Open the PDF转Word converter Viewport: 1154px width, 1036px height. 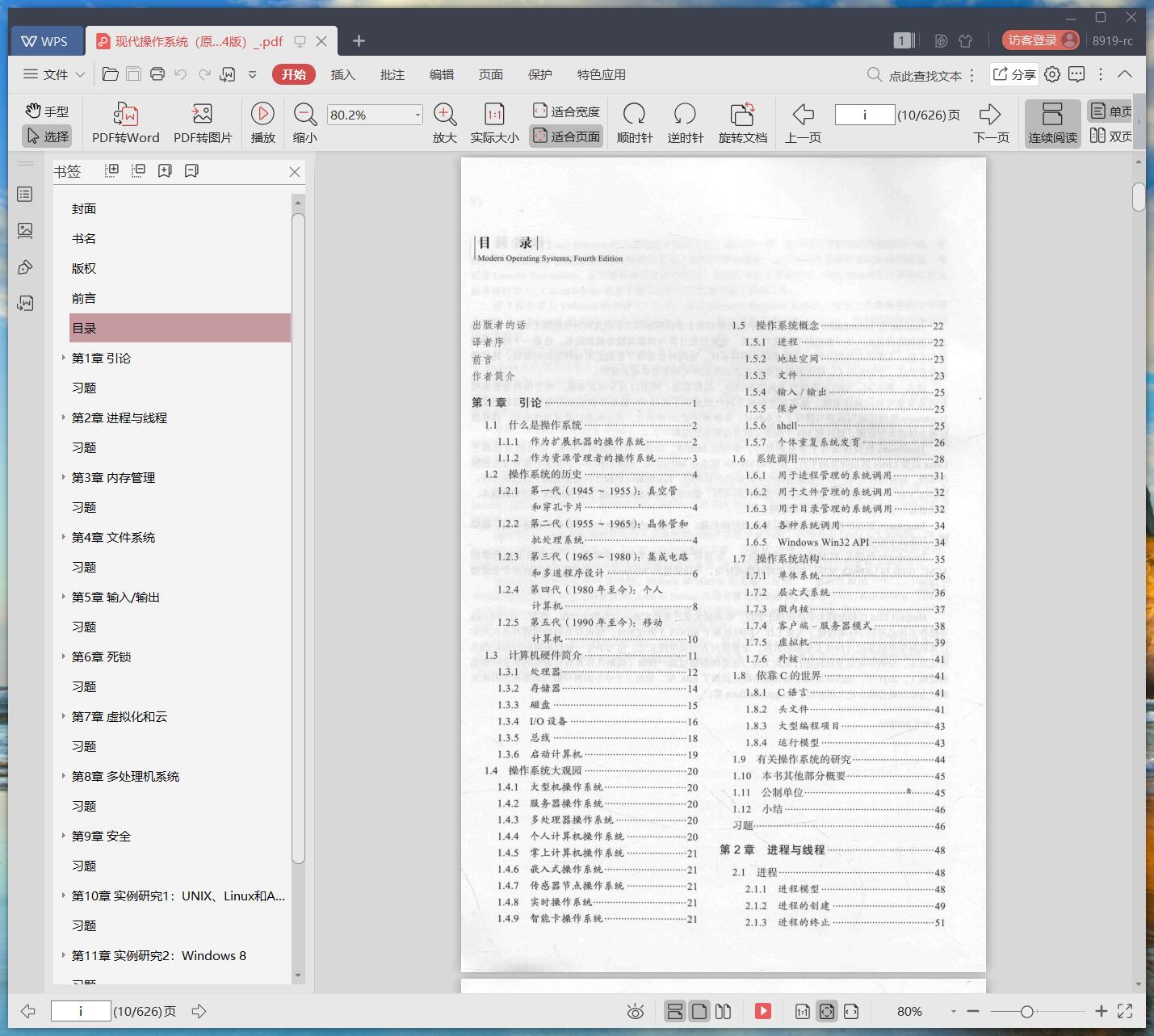(x=125, y=124)
